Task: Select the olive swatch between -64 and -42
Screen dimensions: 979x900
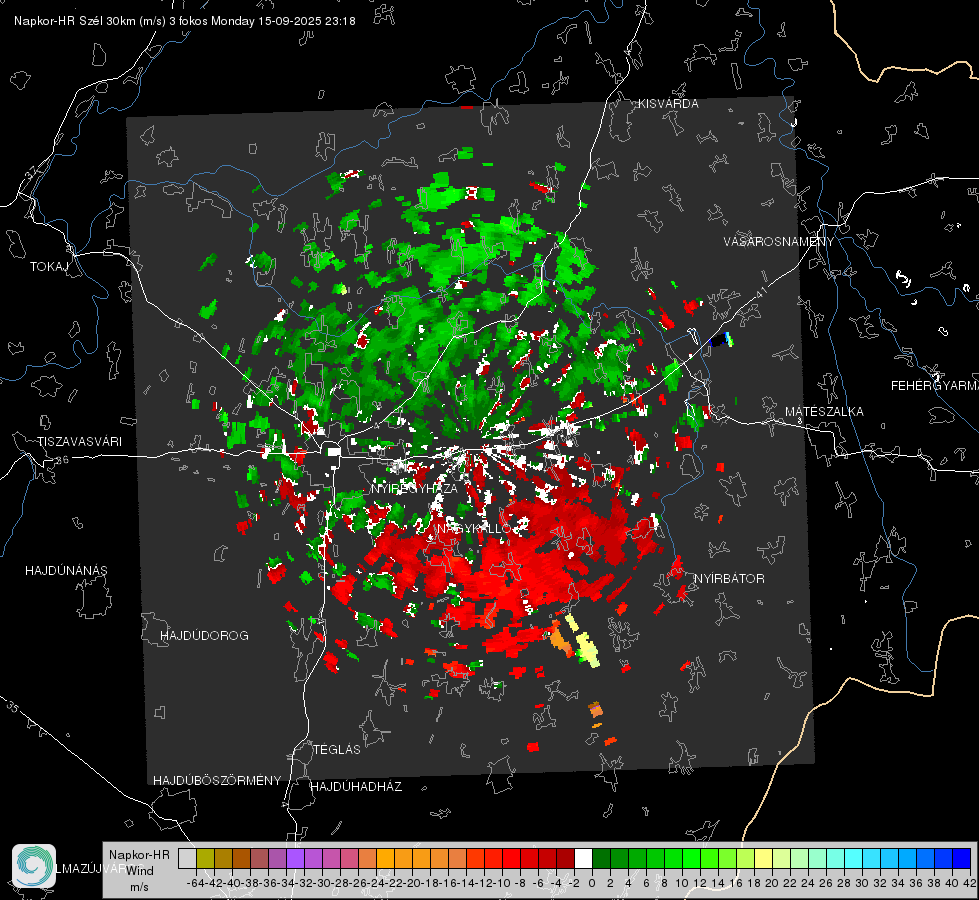Action: pyautogui.click(x=205, y=859)
